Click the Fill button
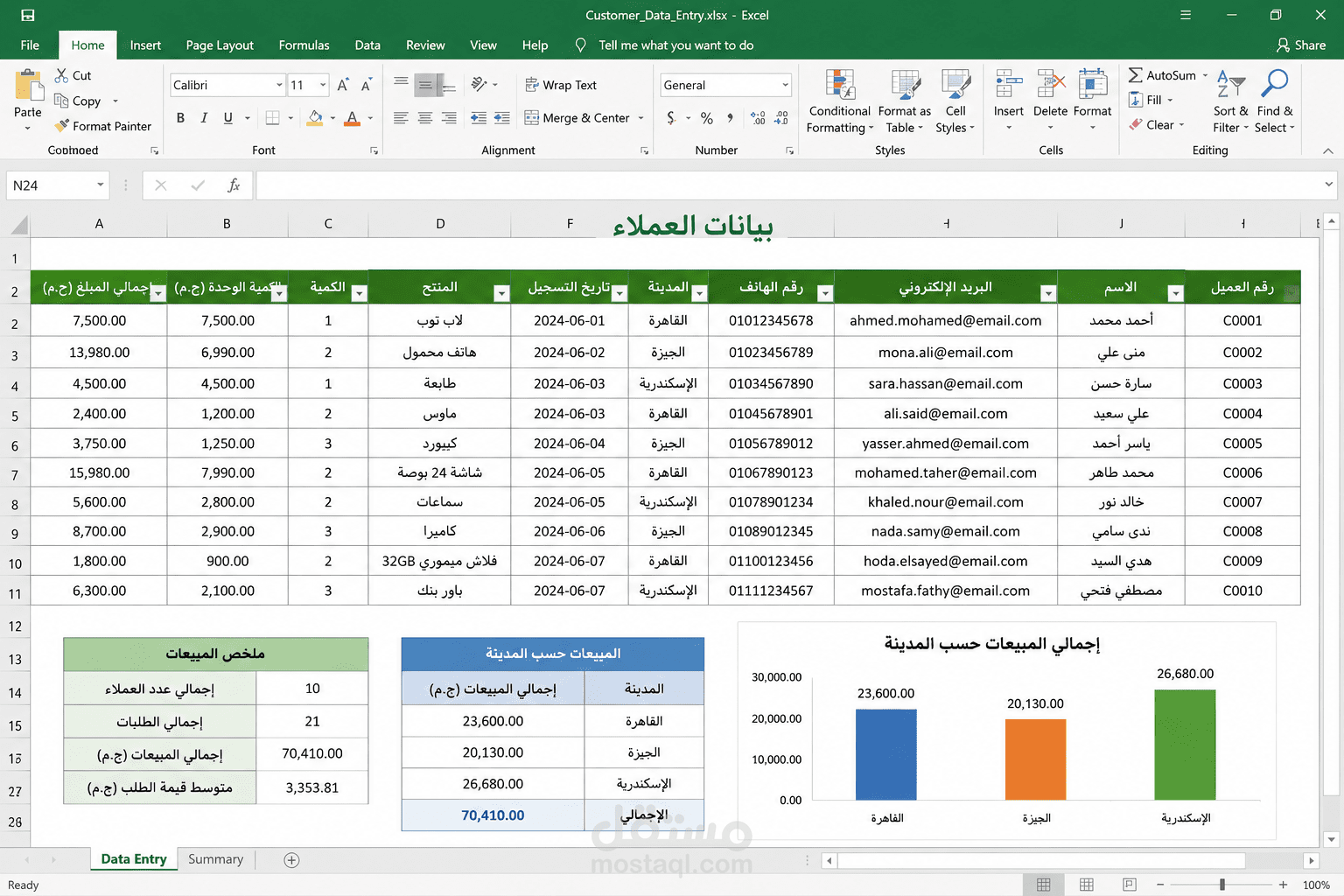Viewport: 1344px width, 896px height. pos(1151,100)
